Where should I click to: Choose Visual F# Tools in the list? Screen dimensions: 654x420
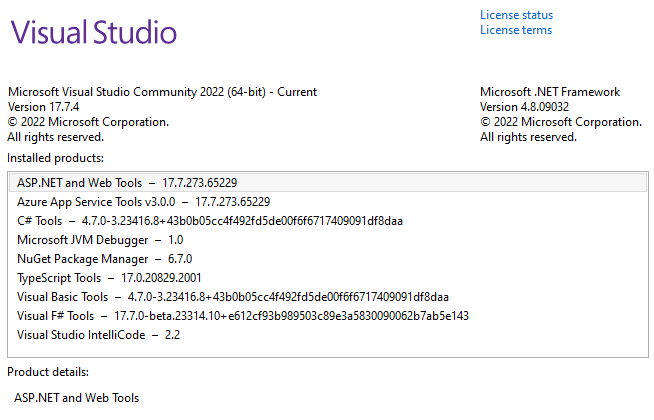click(243, 316)
